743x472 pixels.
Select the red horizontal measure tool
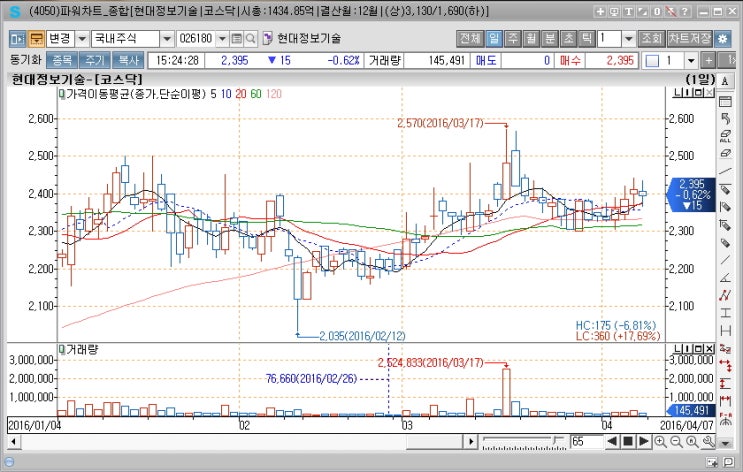coord(725,401)
